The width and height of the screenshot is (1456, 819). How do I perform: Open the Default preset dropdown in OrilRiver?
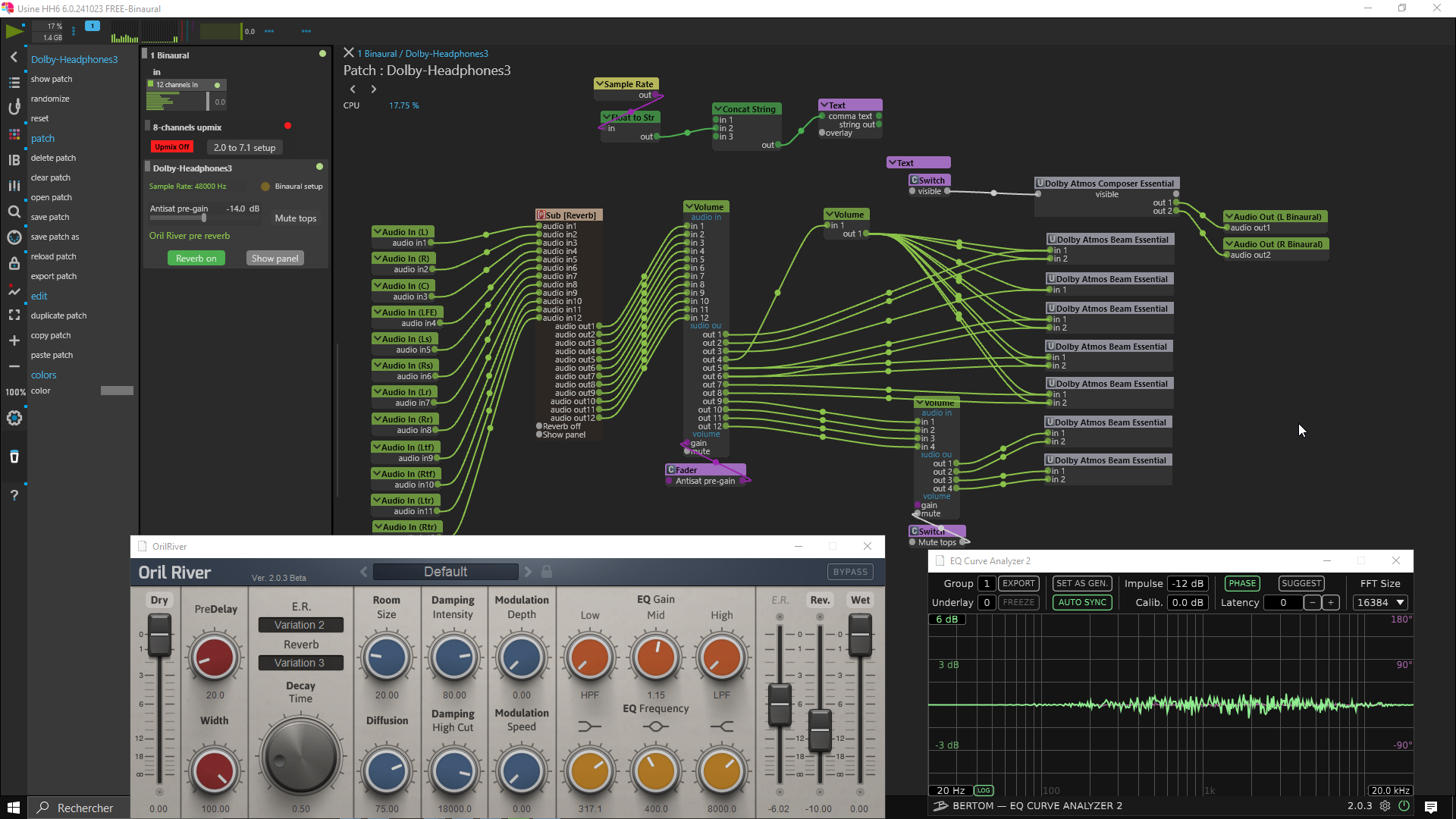(x=445, y=572)
